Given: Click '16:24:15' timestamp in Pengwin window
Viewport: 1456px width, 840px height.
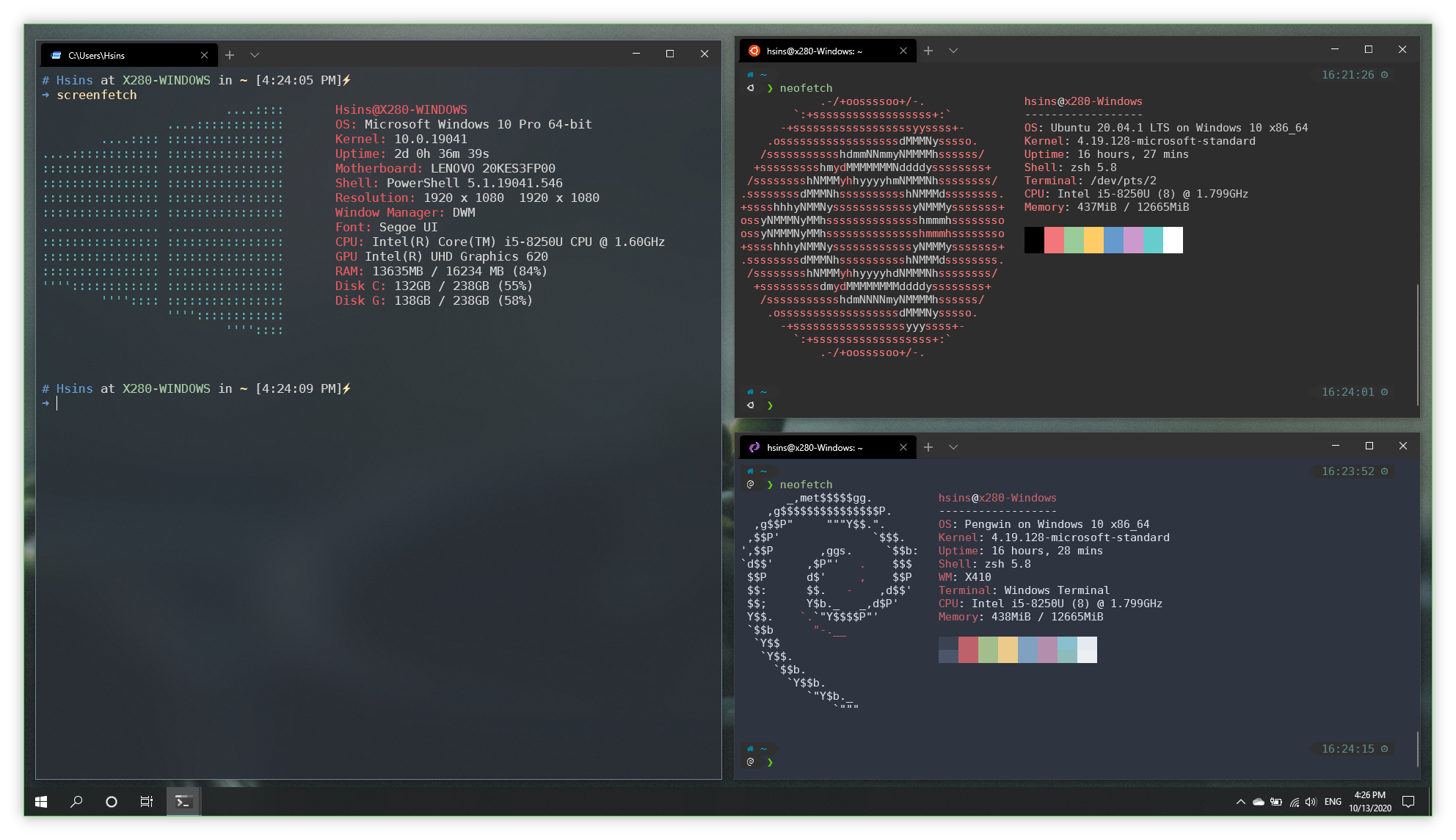Looking at the screenshot, I should click(x=1347, y=749).
